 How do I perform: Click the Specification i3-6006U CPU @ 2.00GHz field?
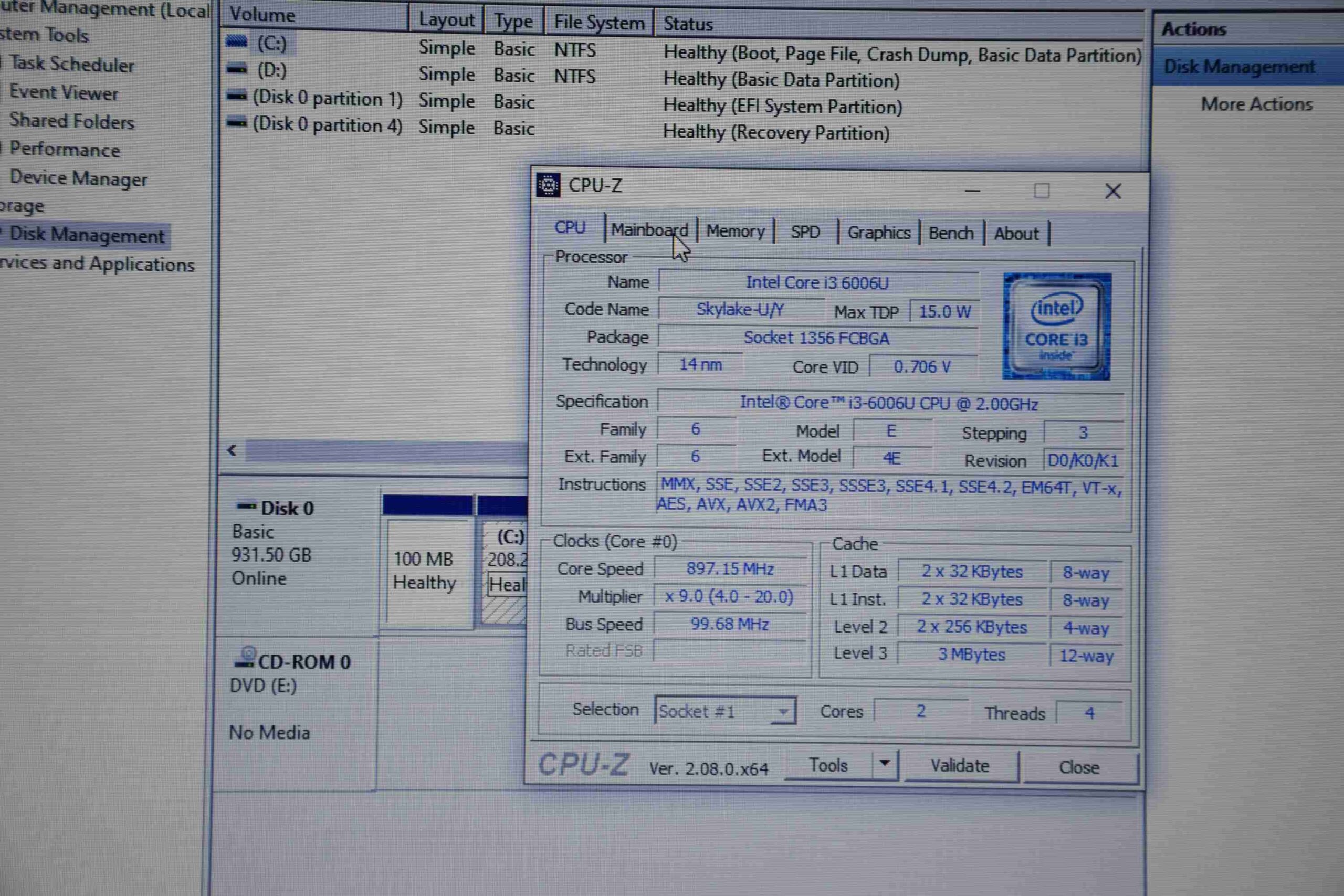tap(890, 403)
